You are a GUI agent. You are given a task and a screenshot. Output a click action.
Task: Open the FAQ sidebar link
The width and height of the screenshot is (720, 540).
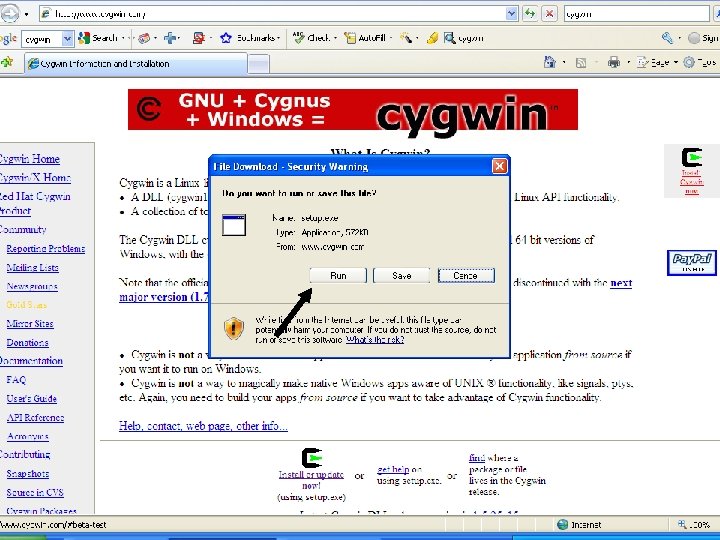16,380
